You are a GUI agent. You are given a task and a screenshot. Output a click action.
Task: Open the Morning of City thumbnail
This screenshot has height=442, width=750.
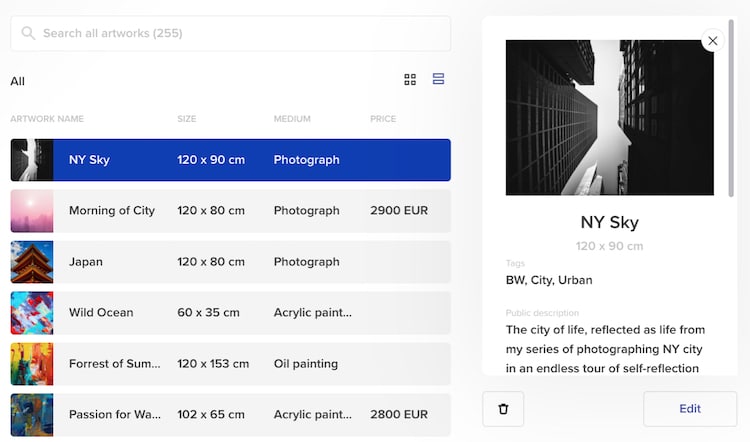click(x=32, y=211)
